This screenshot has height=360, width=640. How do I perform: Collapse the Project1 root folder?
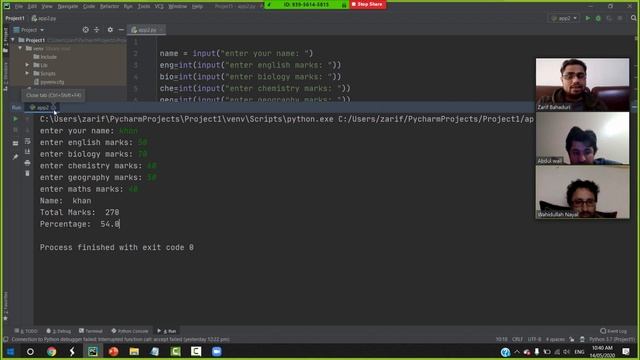click(x=13, y=40)
